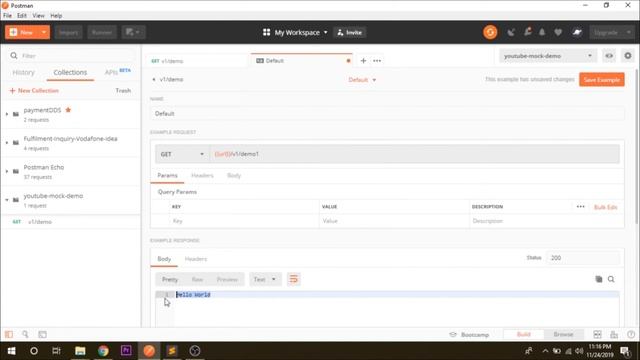Switch to Browse mode
Image resolution: width=640 pixels, height=360 pixels.
click(563, 334)
